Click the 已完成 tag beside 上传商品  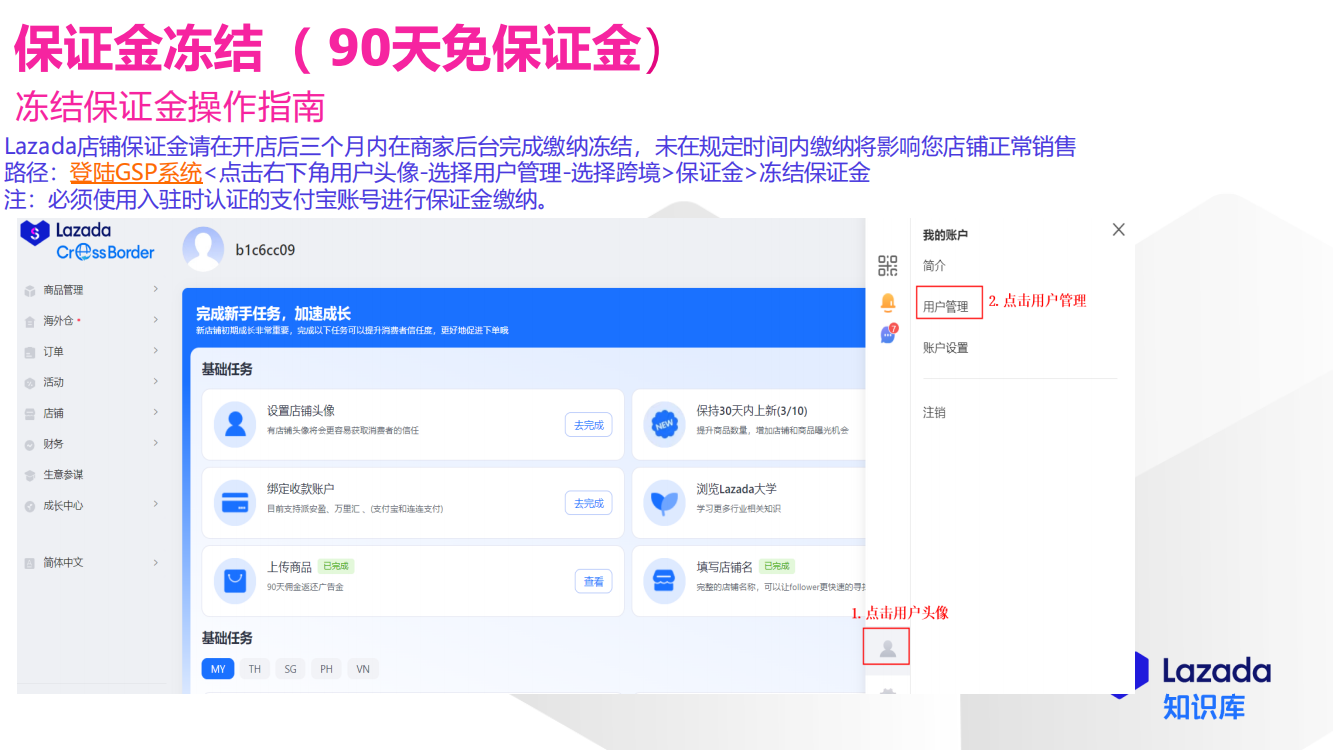click(x=336, y=567)
